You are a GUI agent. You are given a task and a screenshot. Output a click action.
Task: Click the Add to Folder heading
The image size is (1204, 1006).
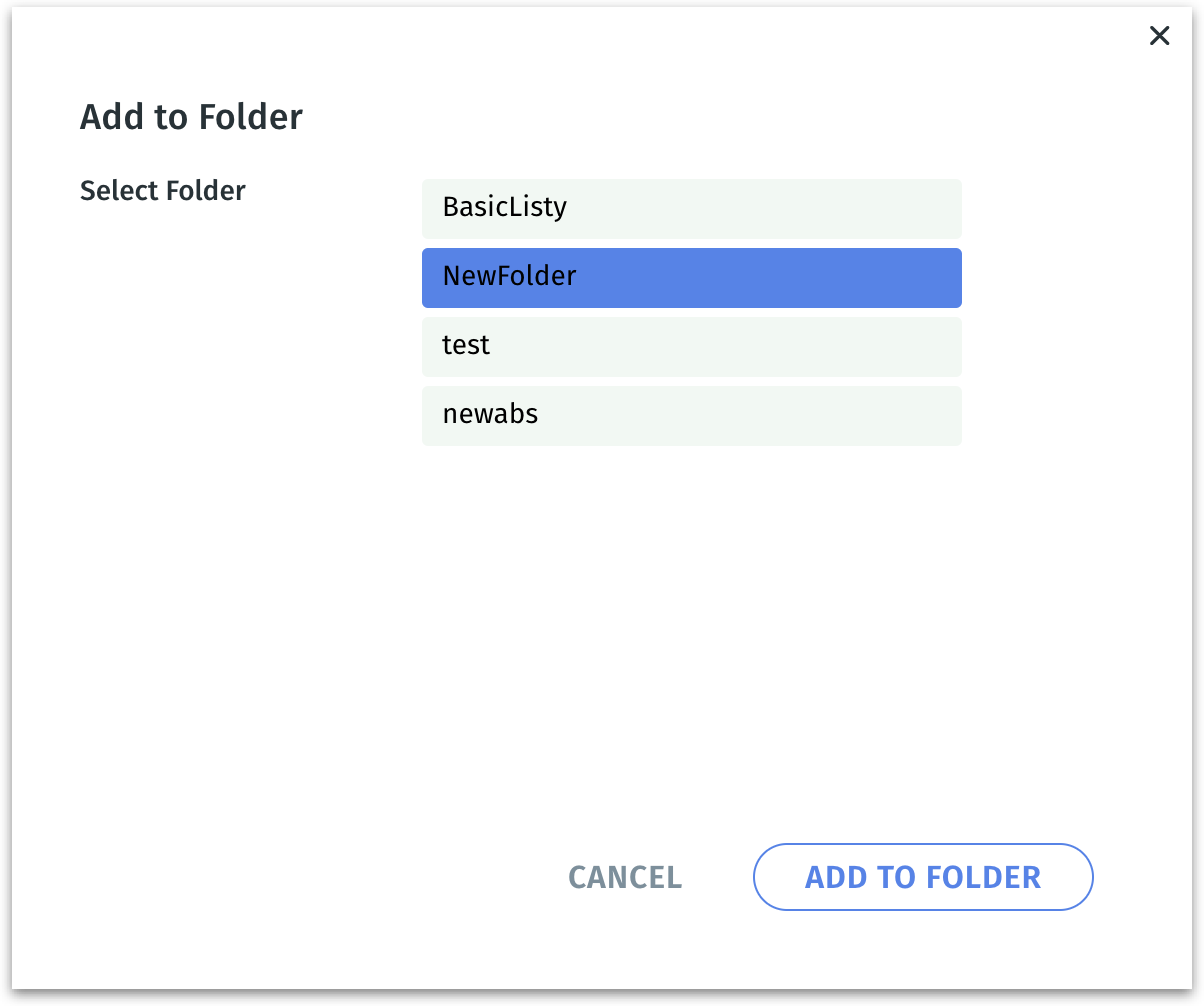pos(191,117)
